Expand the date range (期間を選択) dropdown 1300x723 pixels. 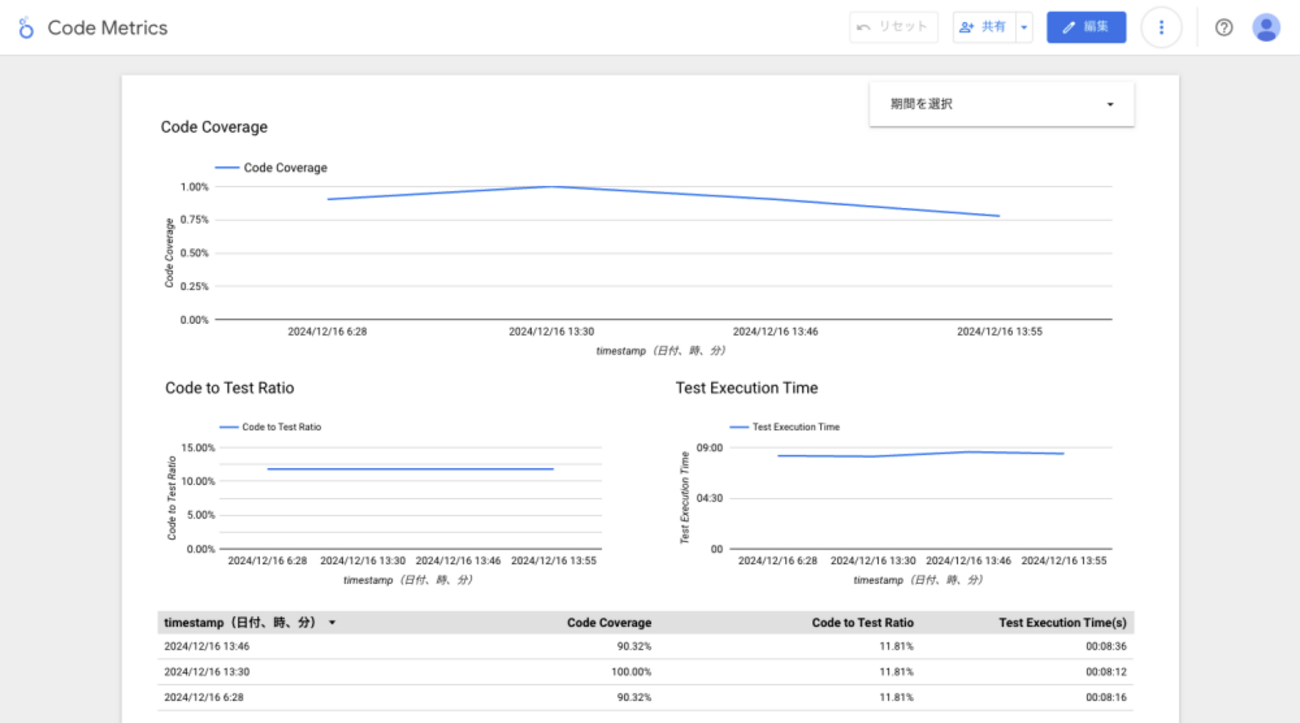(x=1002, y=104)
